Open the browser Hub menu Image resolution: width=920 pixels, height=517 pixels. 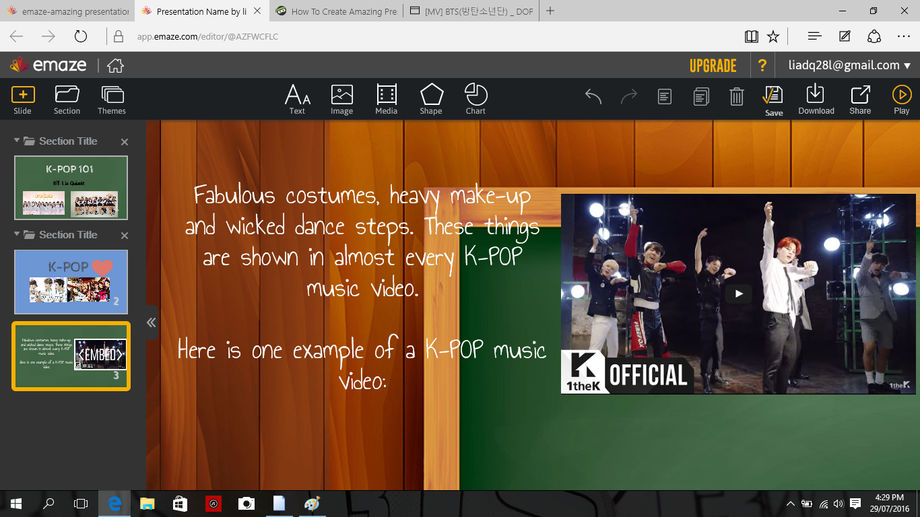tap(814, 36)
